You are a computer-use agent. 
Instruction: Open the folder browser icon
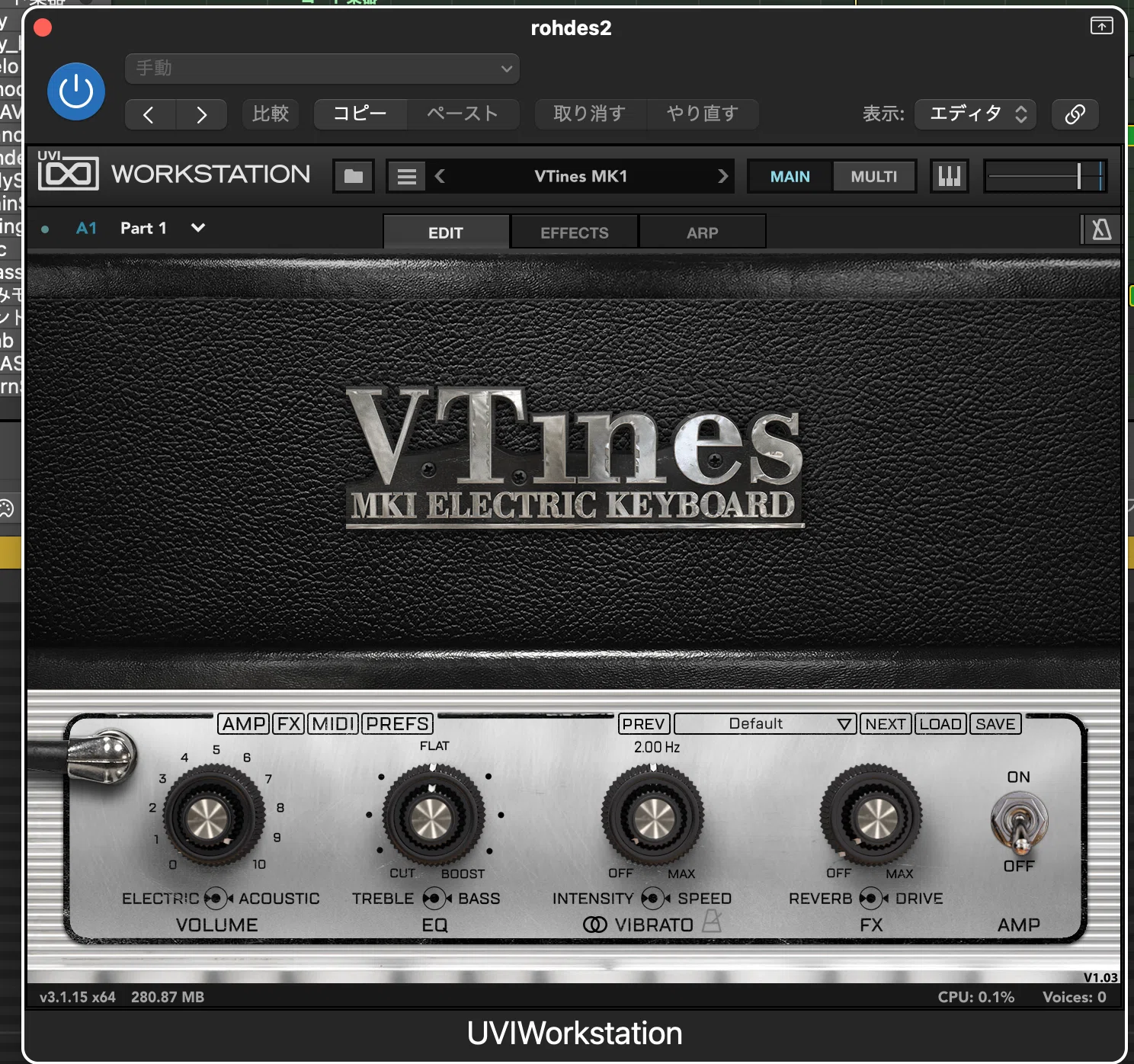[354, 176]
